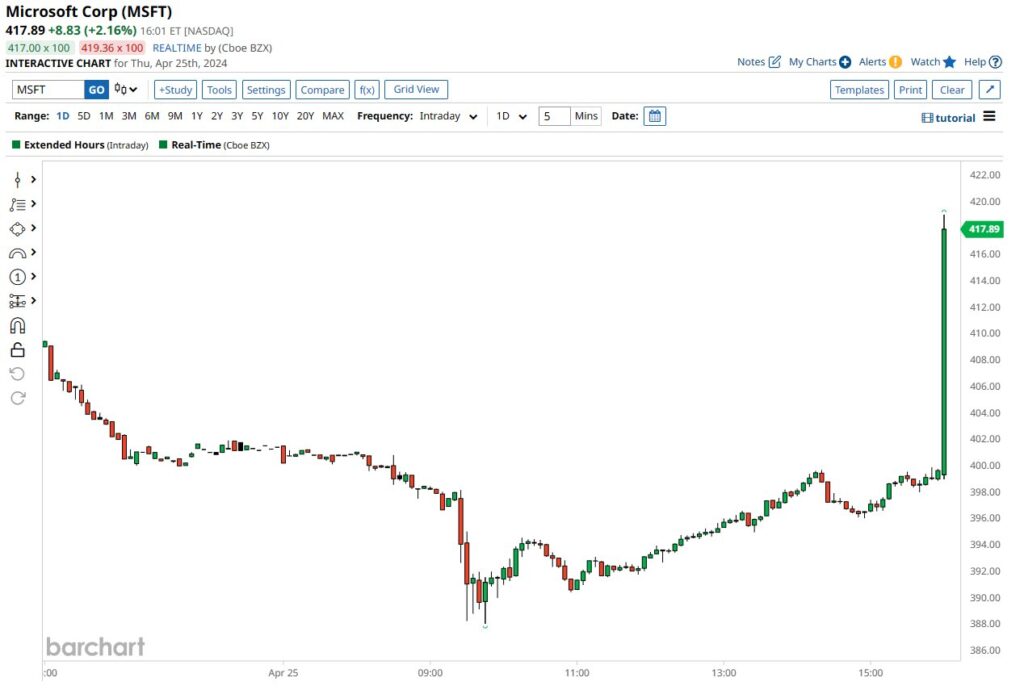Open the date picker calendar icon
The image size is (1024, 690).
point(655,116)
